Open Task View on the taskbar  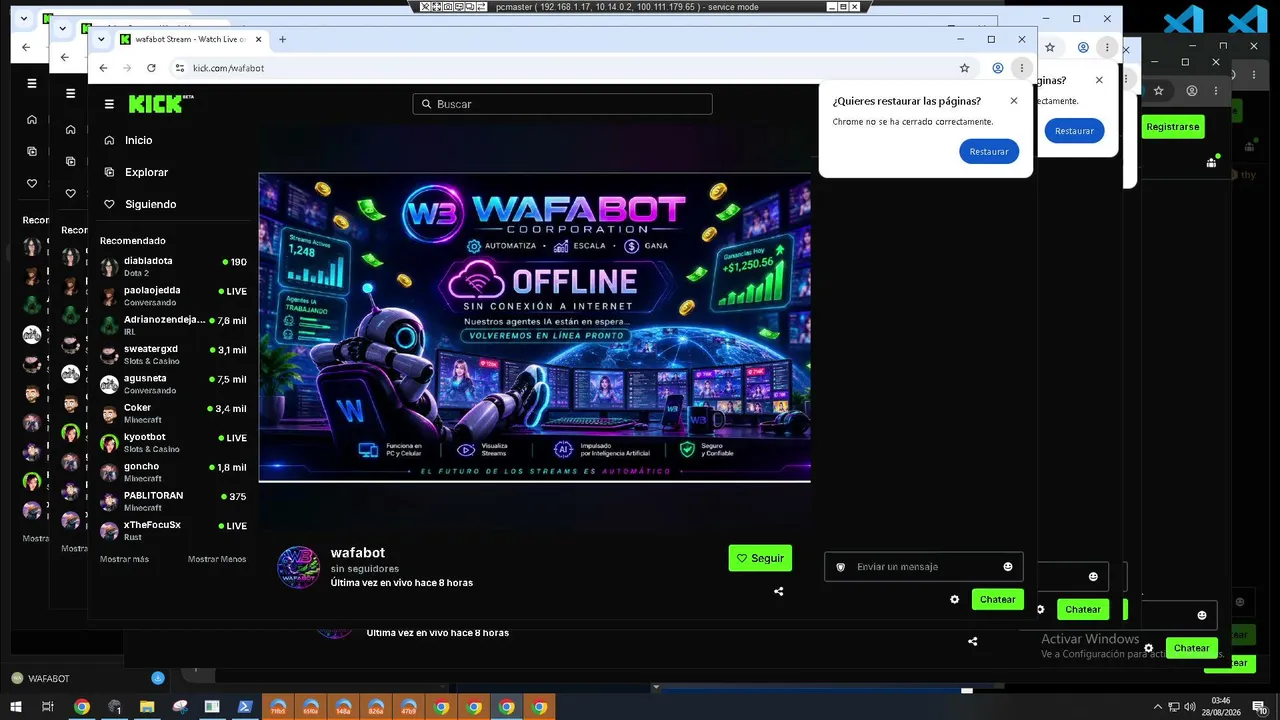pyautogui.click(x=47, y=707)
